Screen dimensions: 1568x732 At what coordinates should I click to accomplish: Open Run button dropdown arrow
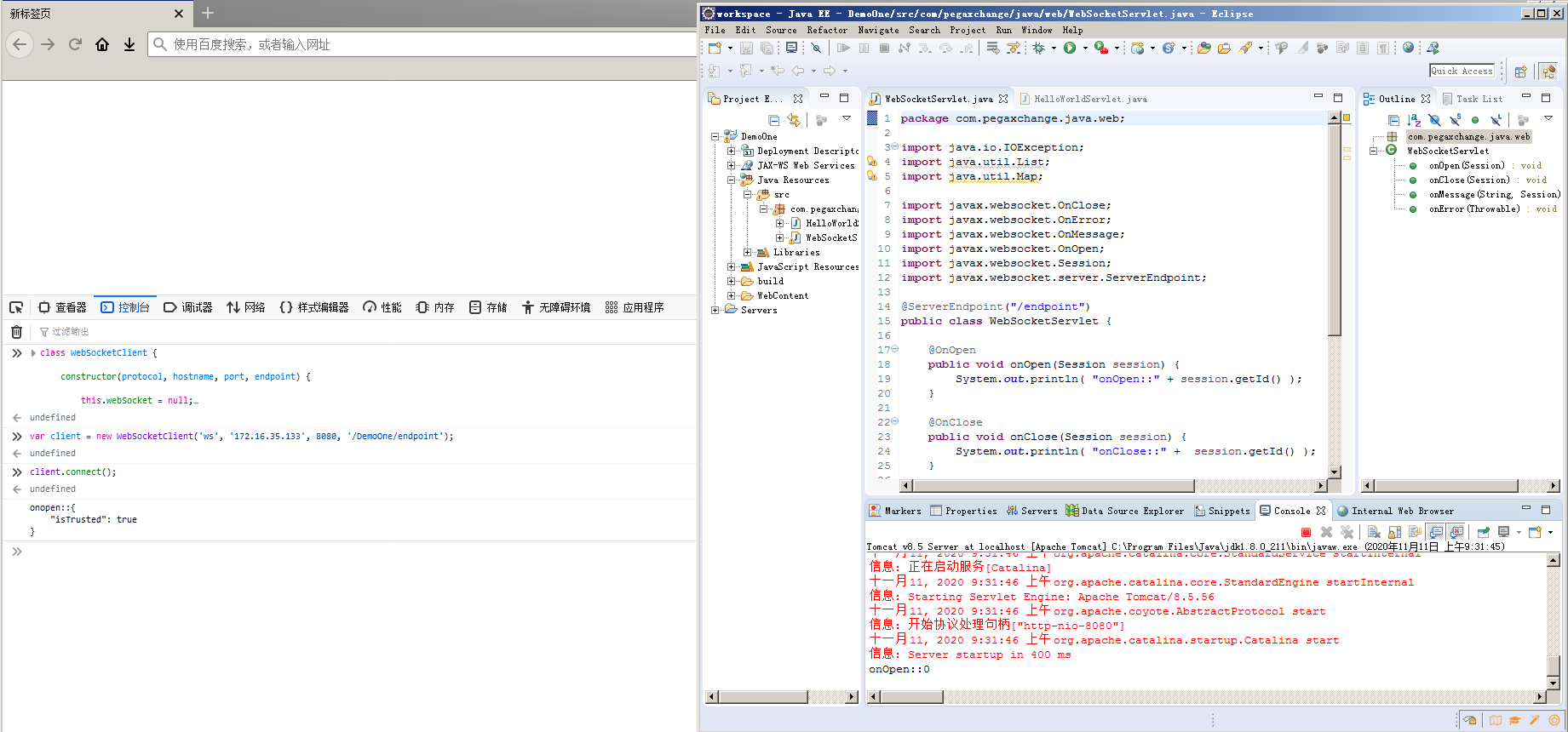[1084, 49]
